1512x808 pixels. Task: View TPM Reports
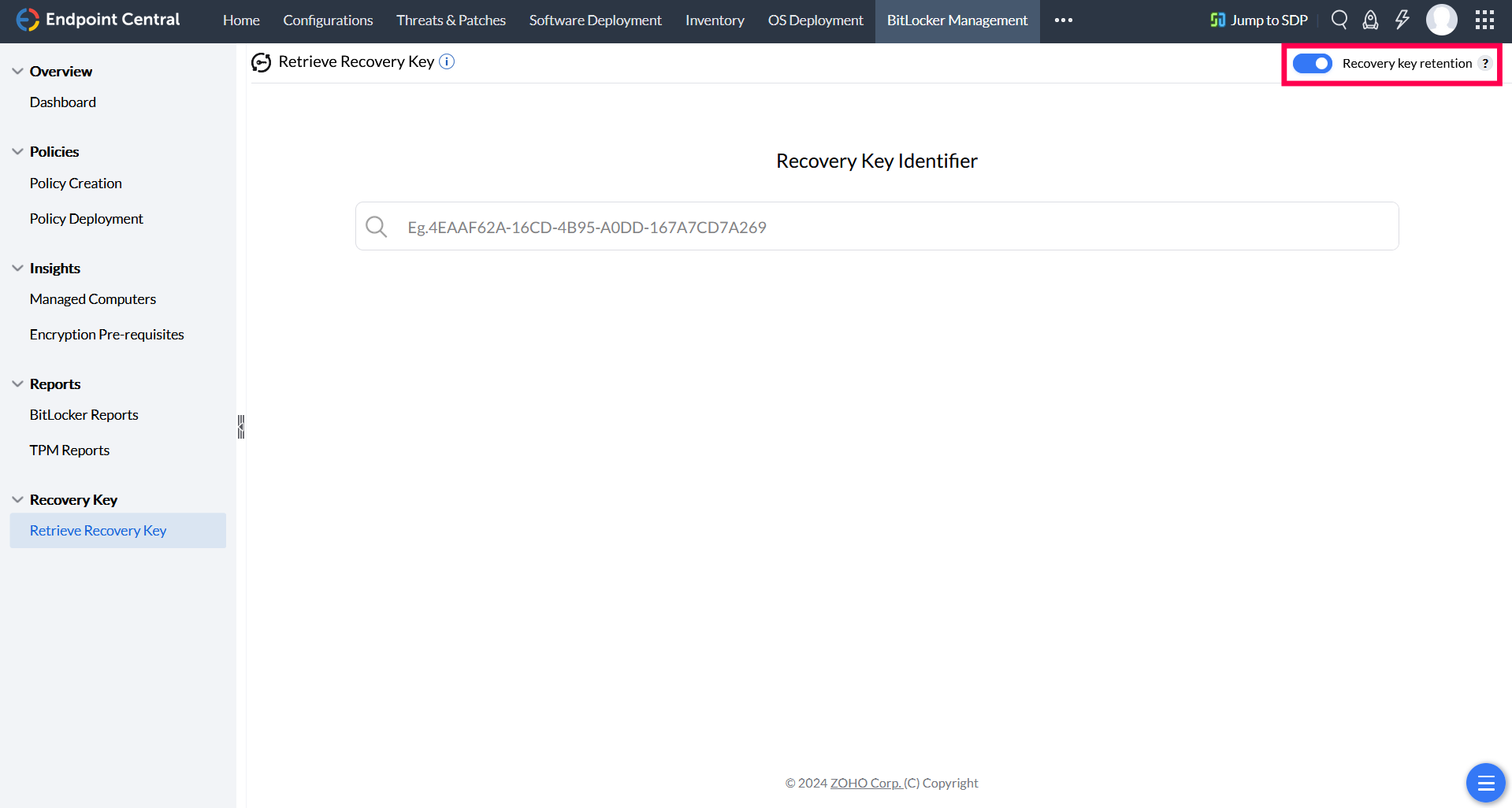[69, 450]
